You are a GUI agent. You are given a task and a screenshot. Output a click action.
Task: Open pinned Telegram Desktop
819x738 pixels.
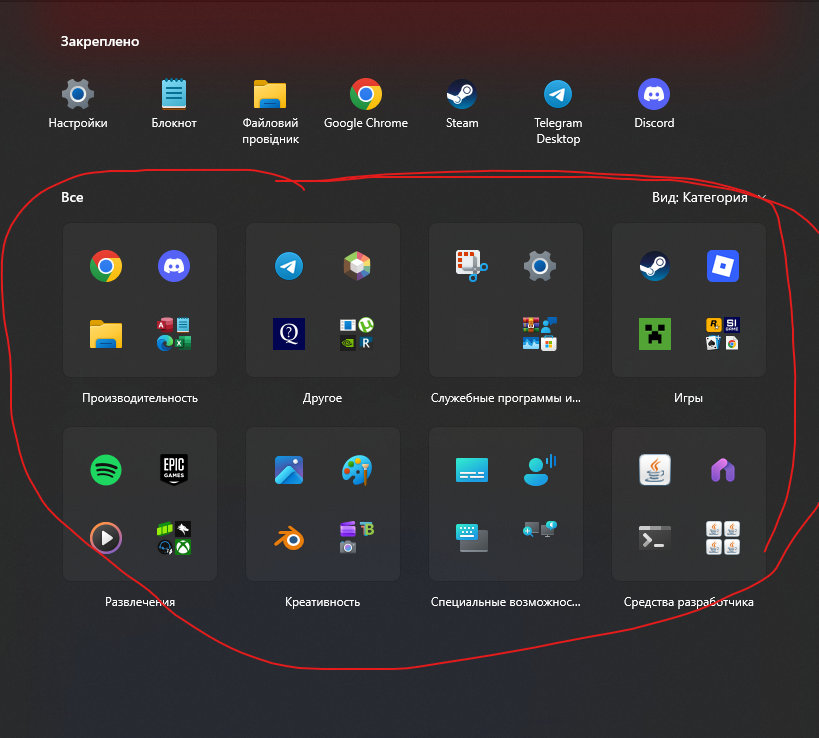(x=558, y=111)
